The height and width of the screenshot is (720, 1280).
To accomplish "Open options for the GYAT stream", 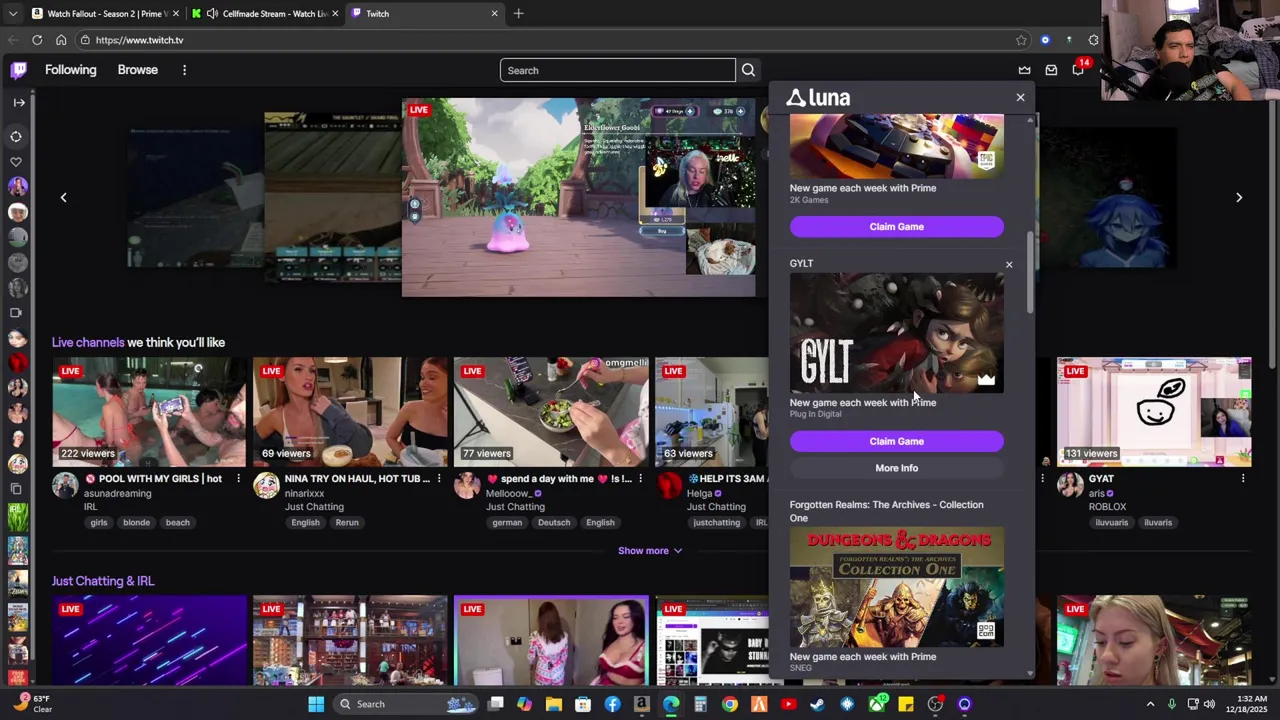I will [1243, 479].
